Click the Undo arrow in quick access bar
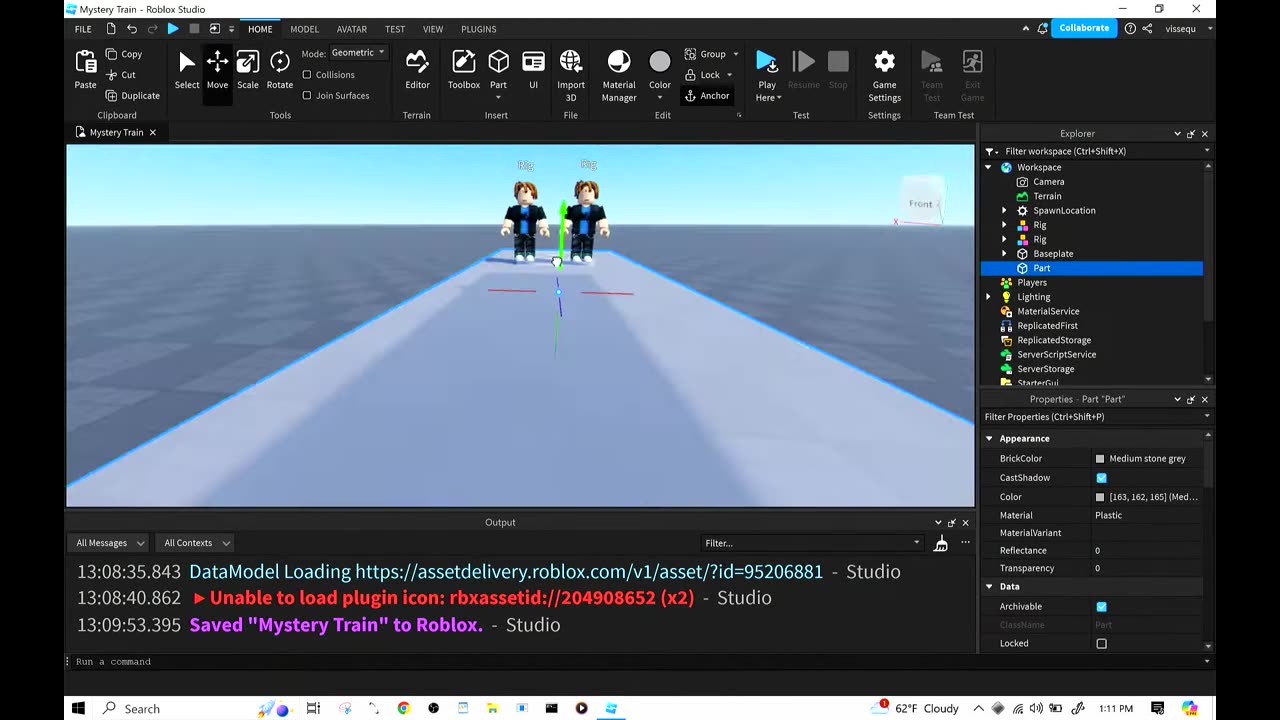This screenshot has width=1280, height=720. point(132,29)
